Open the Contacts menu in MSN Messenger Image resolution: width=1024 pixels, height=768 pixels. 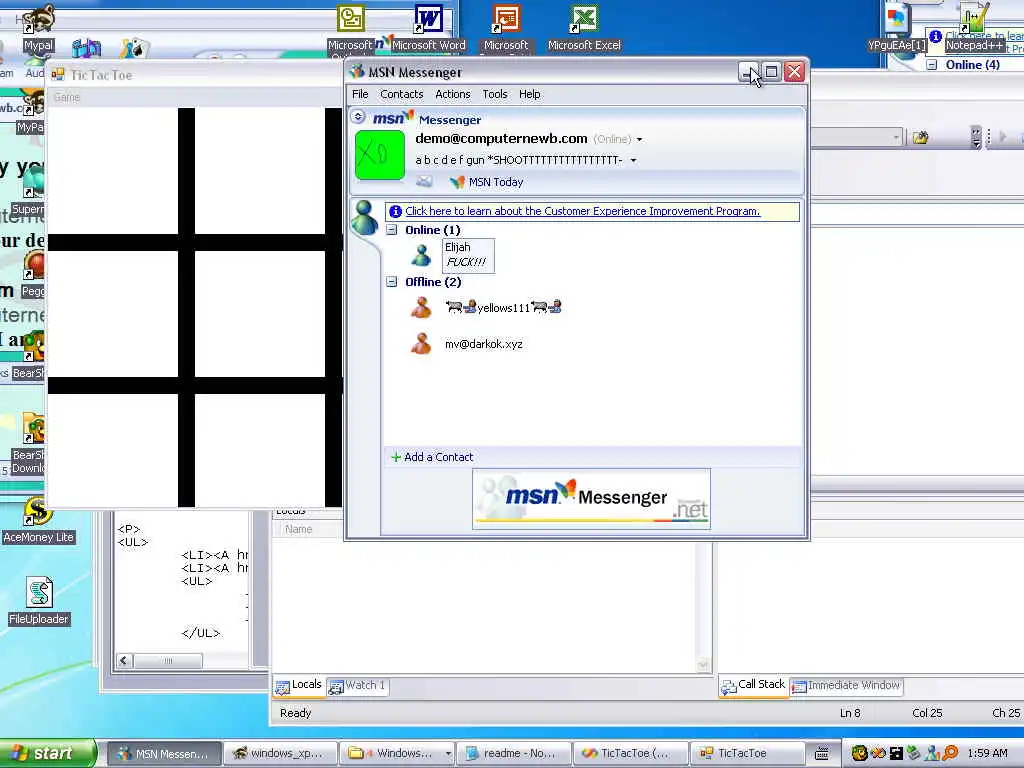(402, 94)
